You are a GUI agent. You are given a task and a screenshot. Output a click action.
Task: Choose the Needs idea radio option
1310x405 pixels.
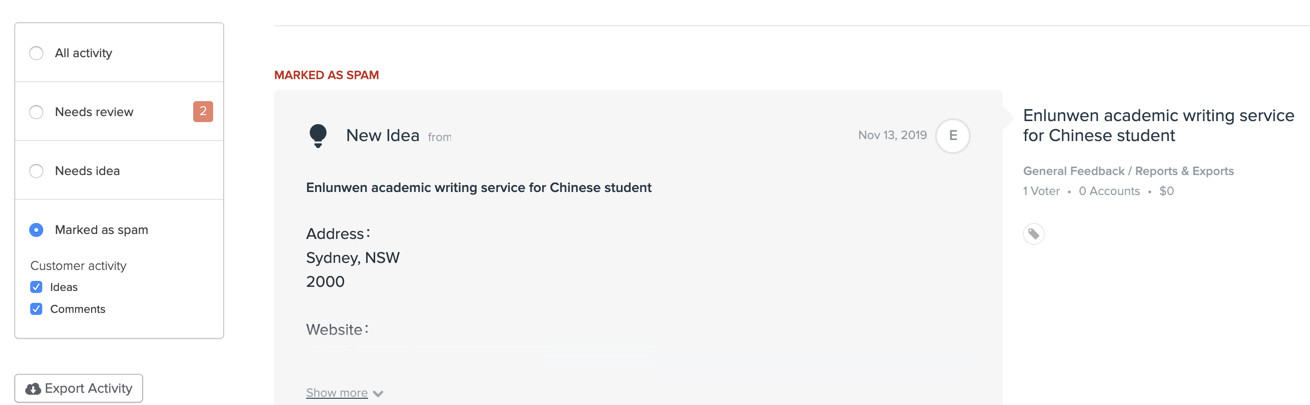point(36,171)
